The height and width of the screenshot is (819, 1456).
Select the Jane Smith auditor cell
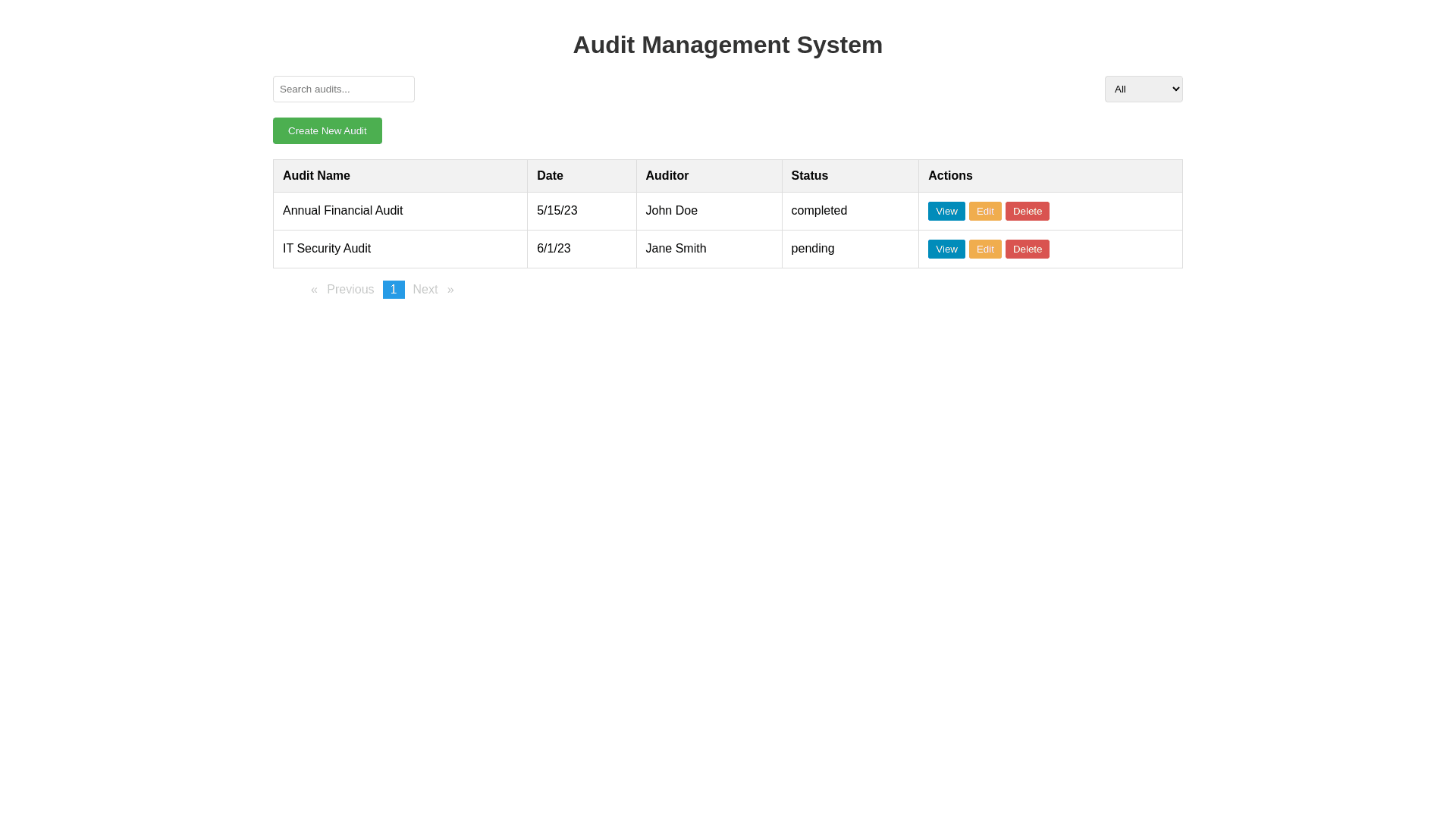(676, 249)
